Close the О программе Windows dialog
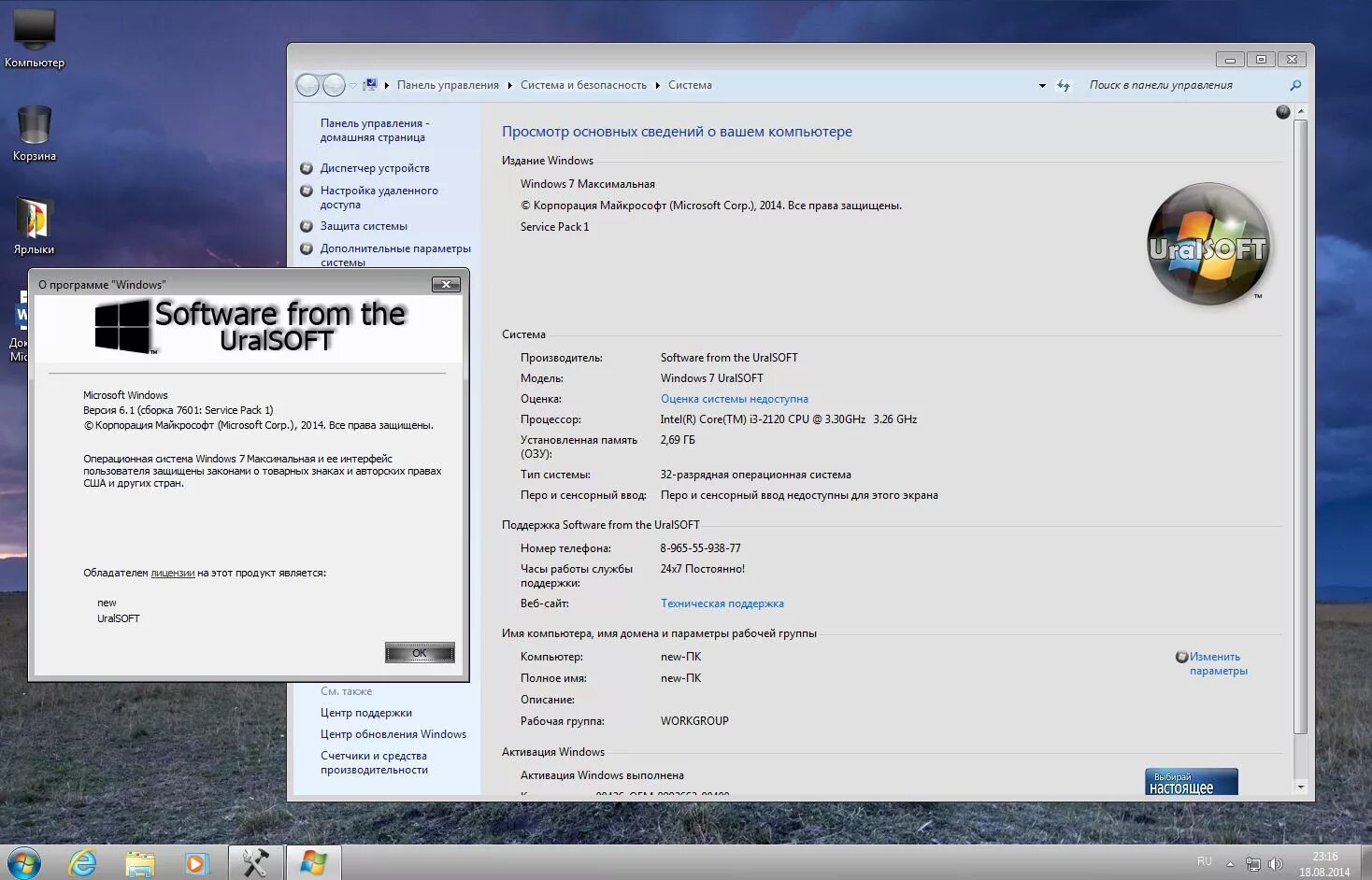The height and width of the screenshot is (880, 1372). coord(446,284)
